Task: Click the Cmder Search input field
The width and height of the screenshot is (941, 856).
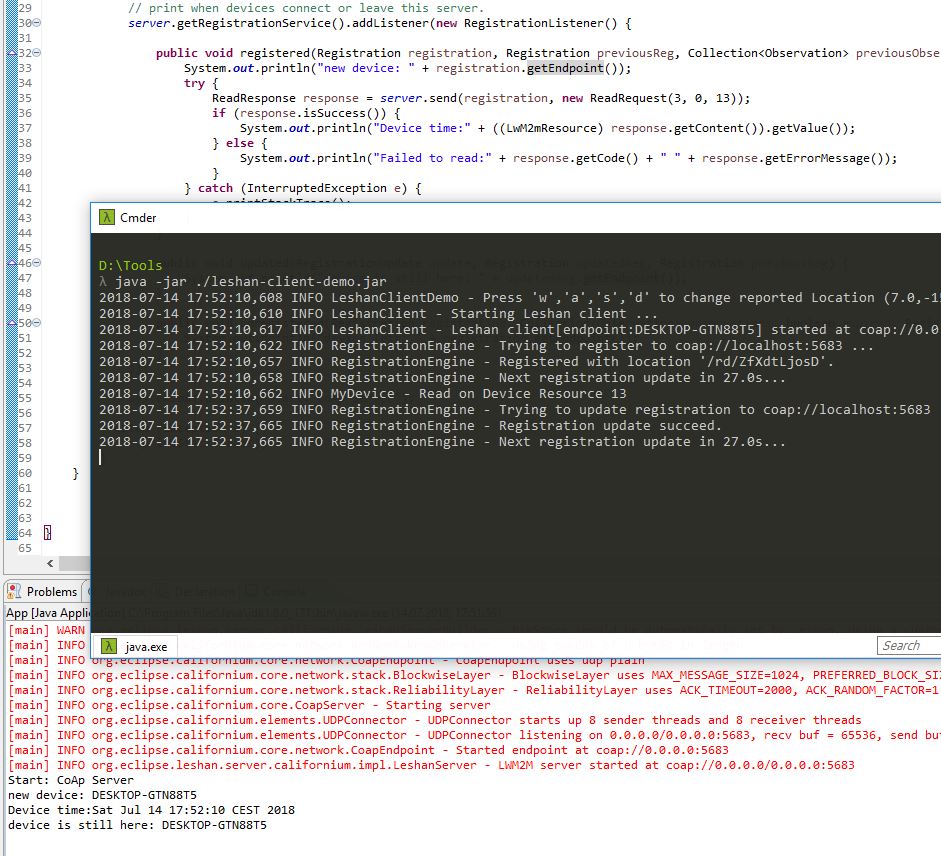Action: [907, 646]
